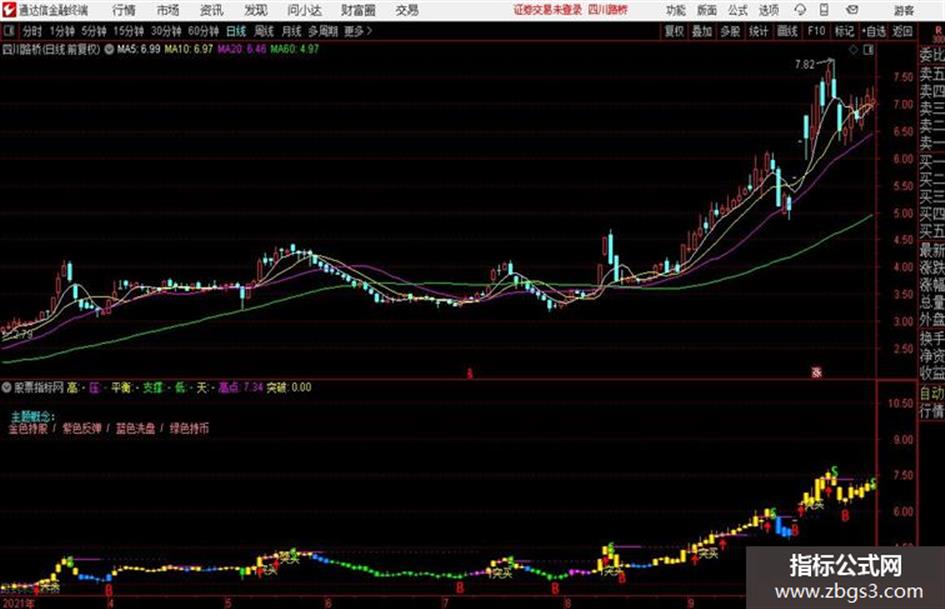The width and height of the screenshot is (945, 609).
Task: Open the 资讯 menu
Action: pos(212,10)
